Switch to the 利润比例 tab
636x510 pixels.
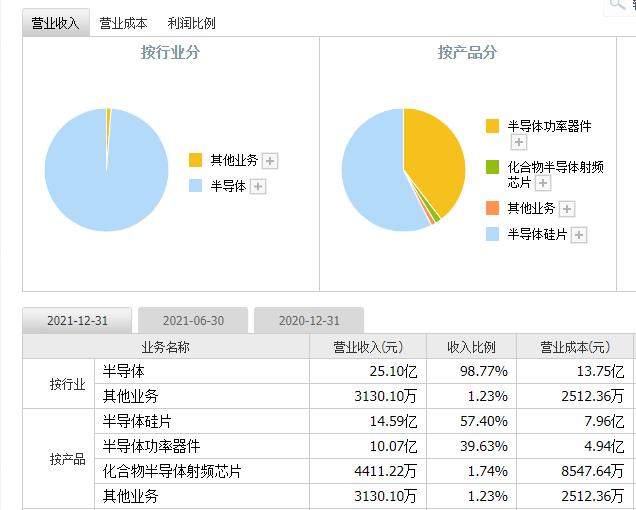pyautogui.click(x=191, y=23)
